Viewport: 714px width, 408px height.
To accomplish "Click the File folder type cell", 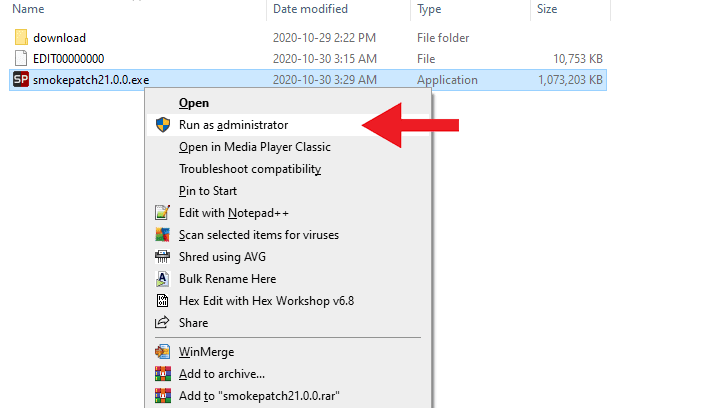I will pyautogui.click(x=443, y=37).
